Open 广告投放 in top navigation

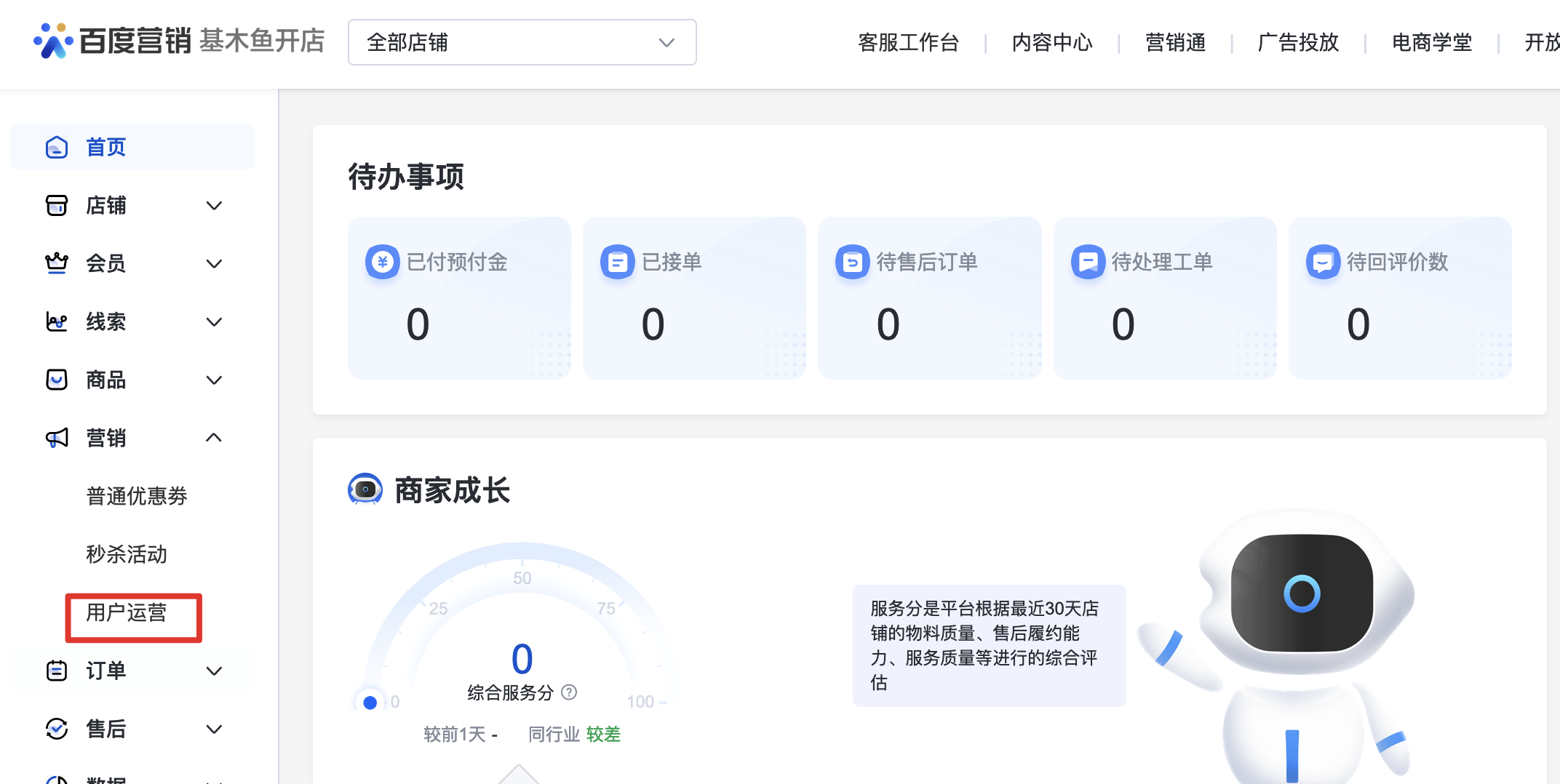[x=1298, y=42]
